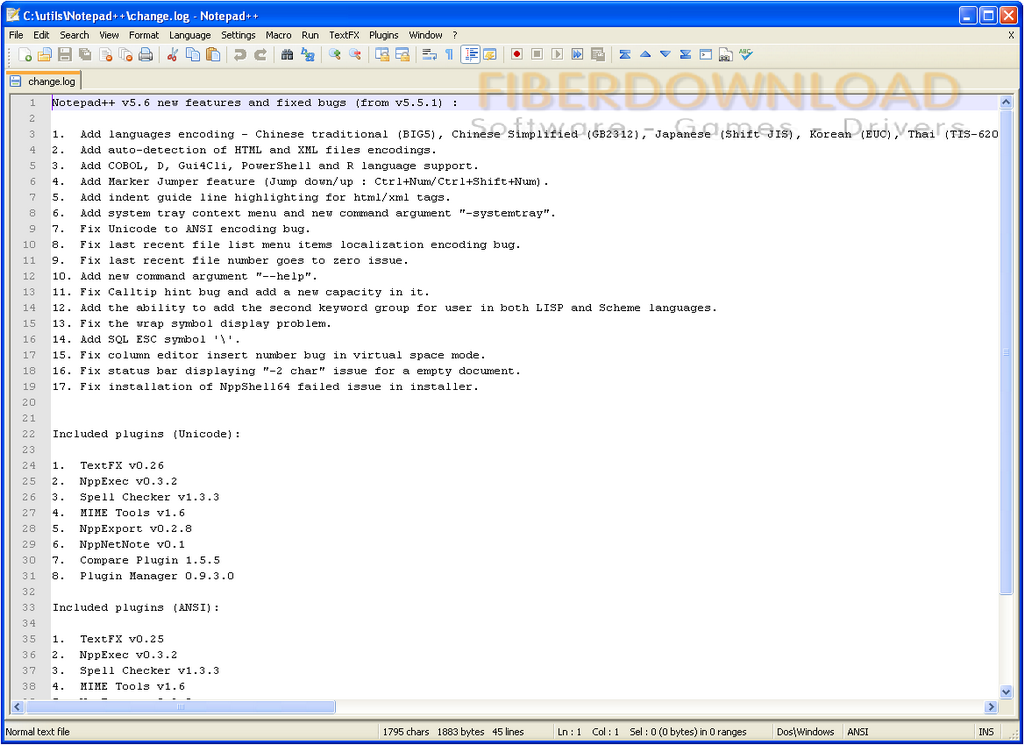1024x745 pixels.
Task: Click INS indicator in status bar
Action: [986, 732]
